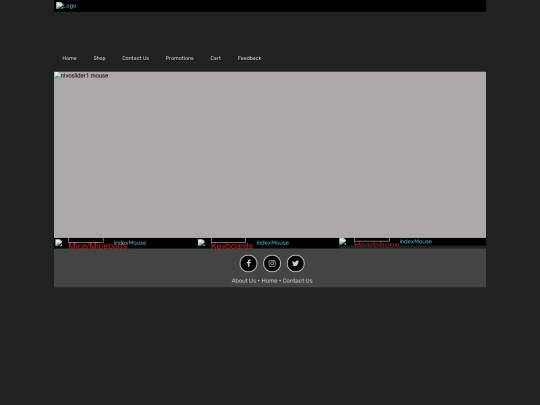Open the Headphone category heading
Image resolution: width=540 pixels, height=405 pixels.
[376, 244]
